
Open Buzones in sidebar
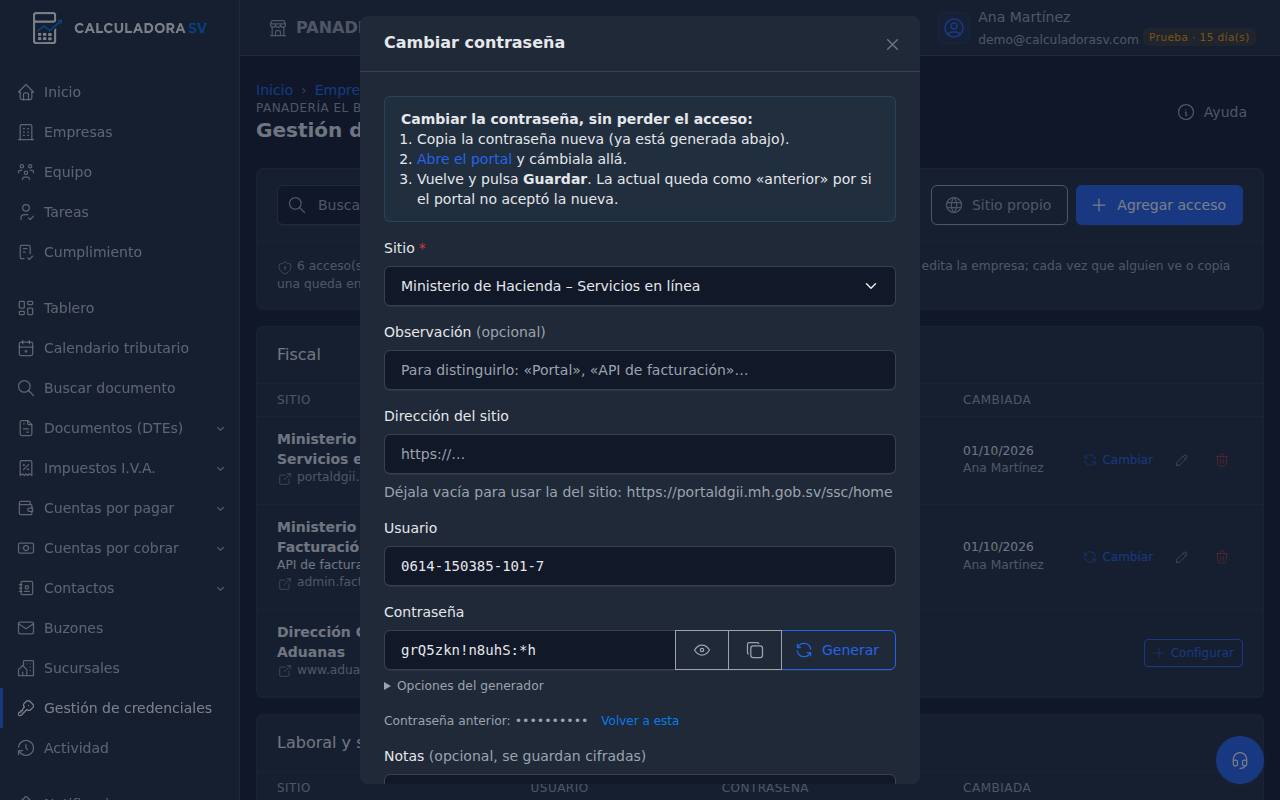click(120, 628)
